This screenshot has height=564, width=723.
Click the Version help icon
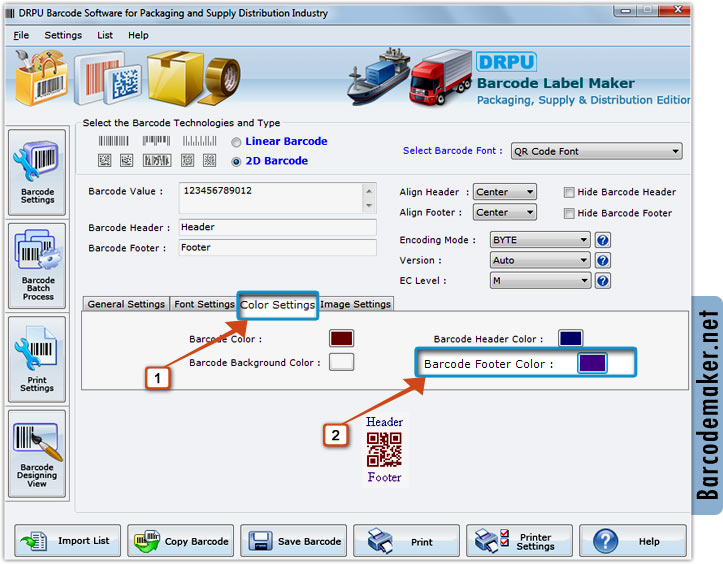[x=603, y=260]
